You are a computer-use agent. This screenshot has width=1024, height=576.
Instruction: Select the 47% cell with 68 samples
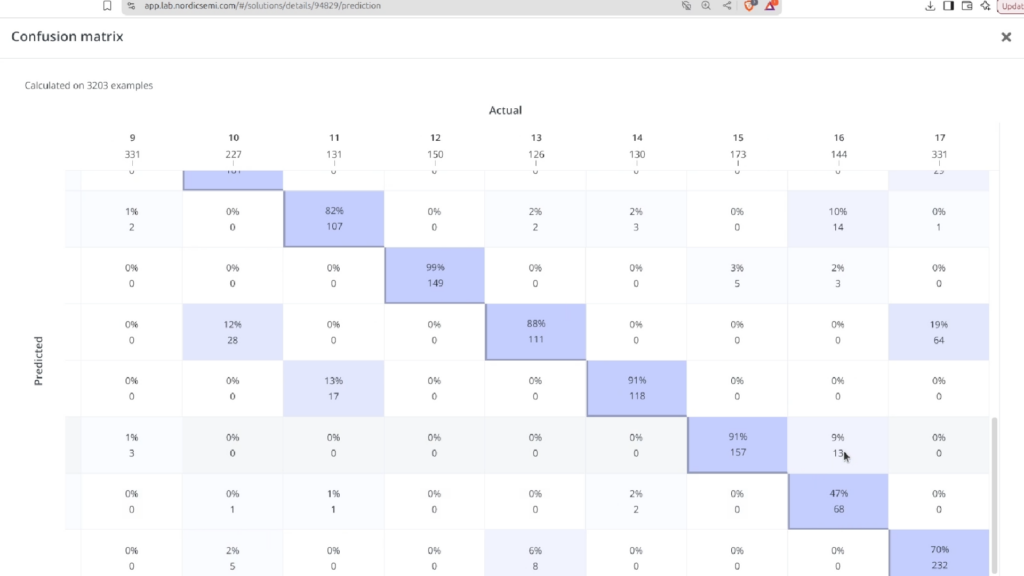pyautogui.click(x=839, y=502)
